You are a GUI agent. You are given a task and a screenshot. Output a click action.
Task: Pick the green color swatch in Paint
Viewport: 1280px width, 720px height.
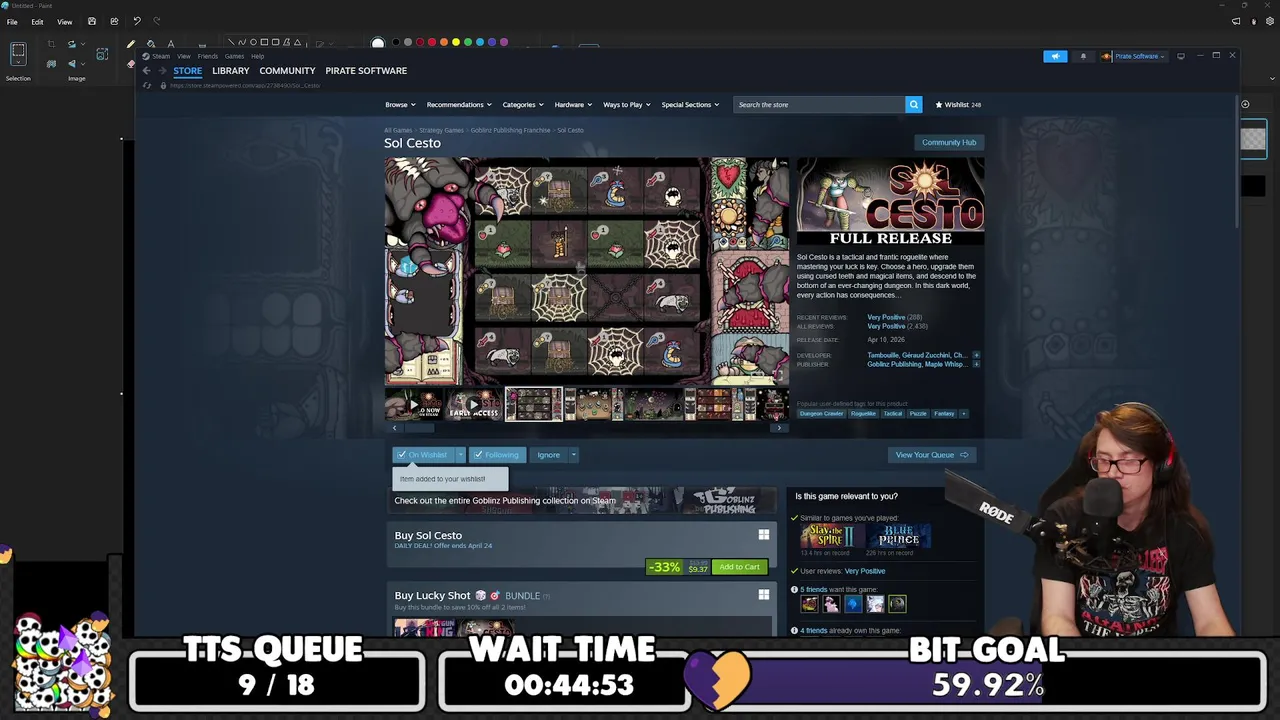(468, 42)
